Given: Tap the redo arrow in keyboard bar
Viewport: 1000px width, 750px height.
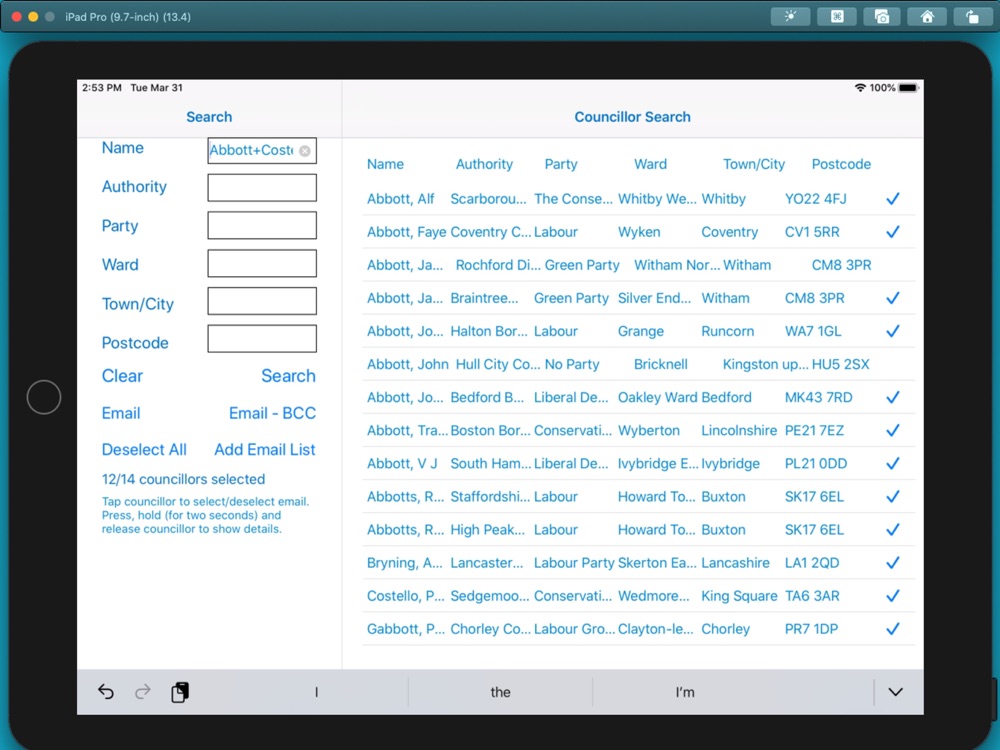Looking at the screenshot, I should 143,692.
